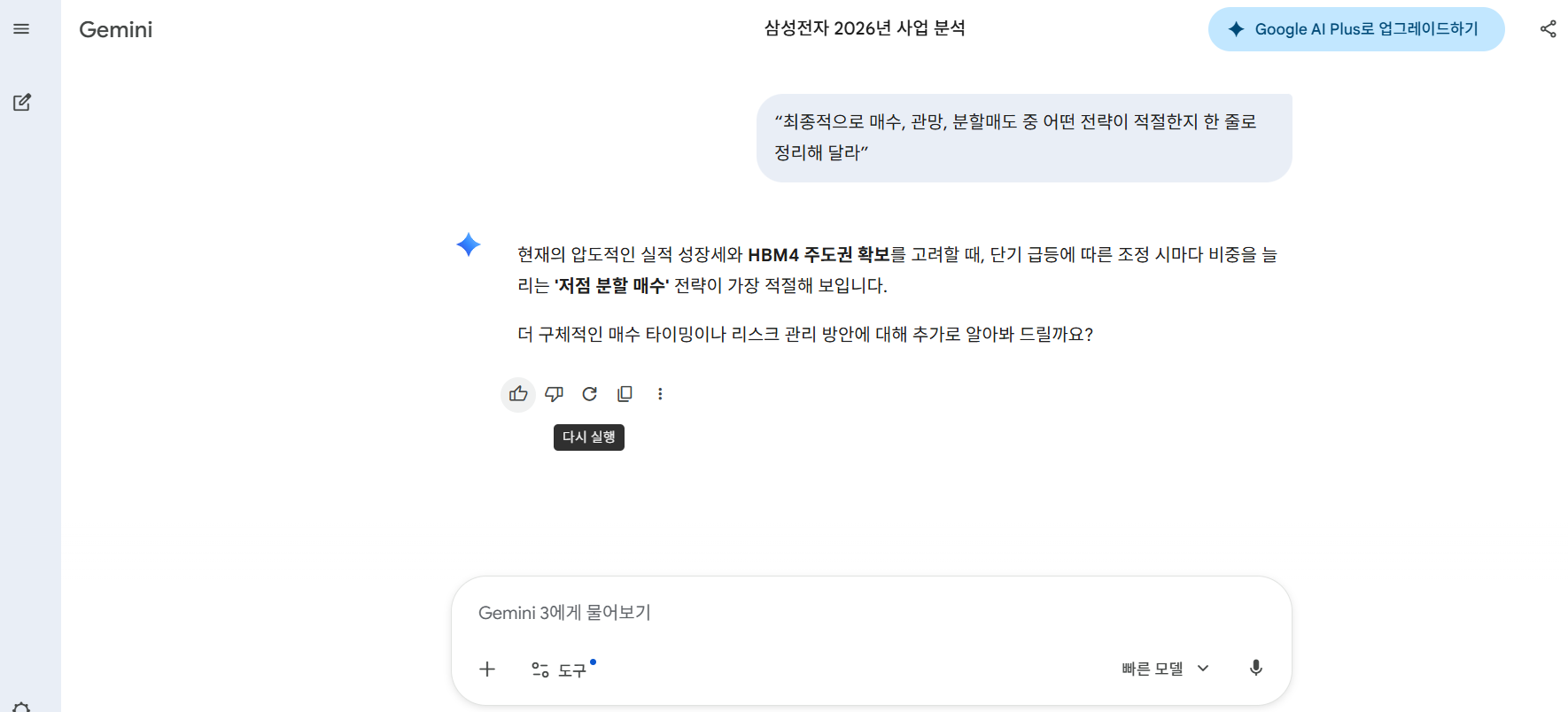1568x712 pixels.
Task: Start a new chat with pencil icon
Action: [x=22, y=102]
